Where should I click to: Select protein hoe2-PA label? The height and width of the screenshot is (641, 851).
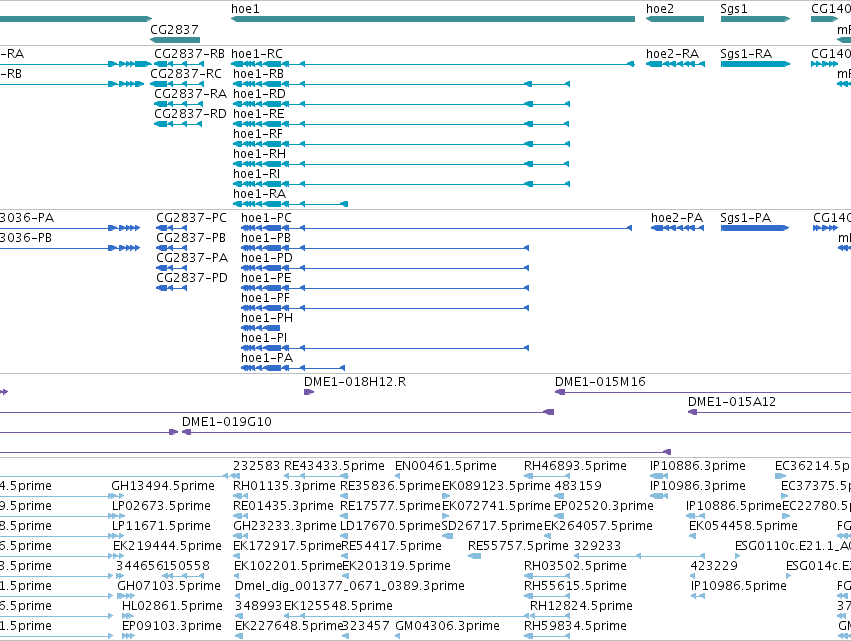(x=677, y=218)
